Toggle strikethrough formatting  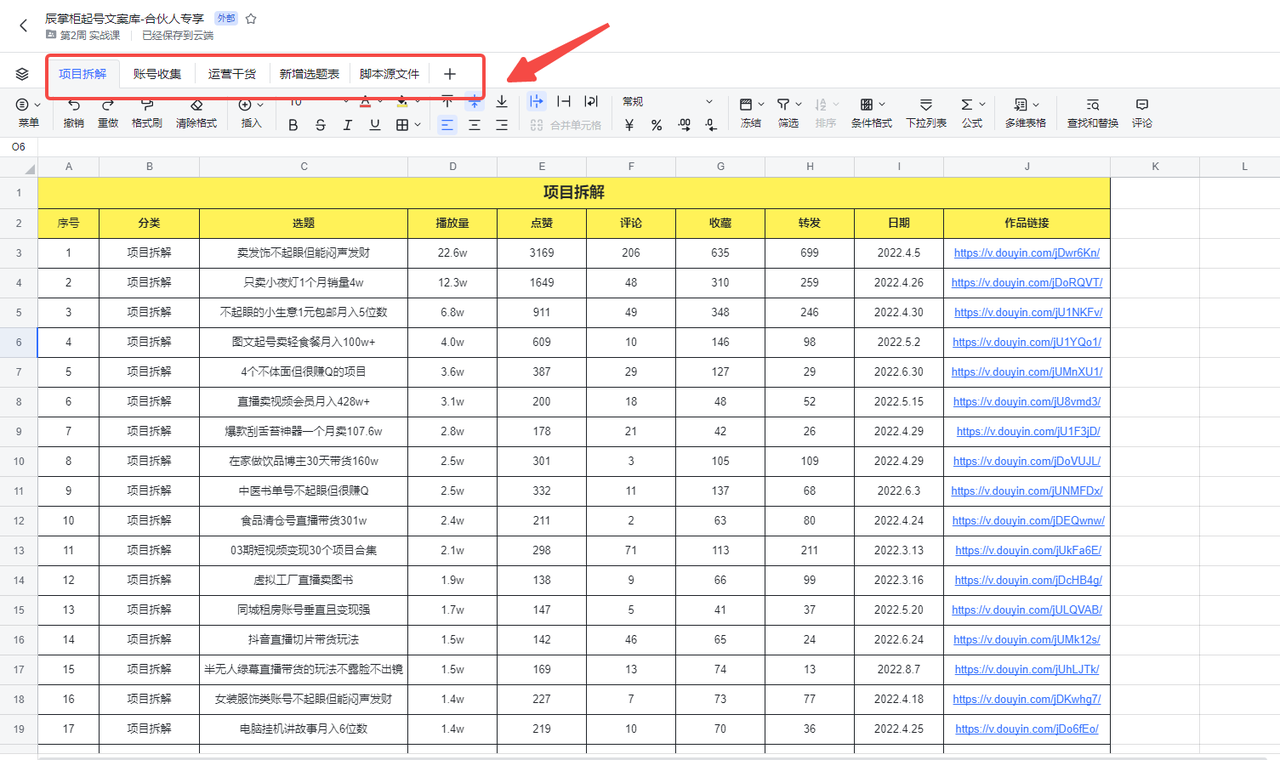coord(320,125)
